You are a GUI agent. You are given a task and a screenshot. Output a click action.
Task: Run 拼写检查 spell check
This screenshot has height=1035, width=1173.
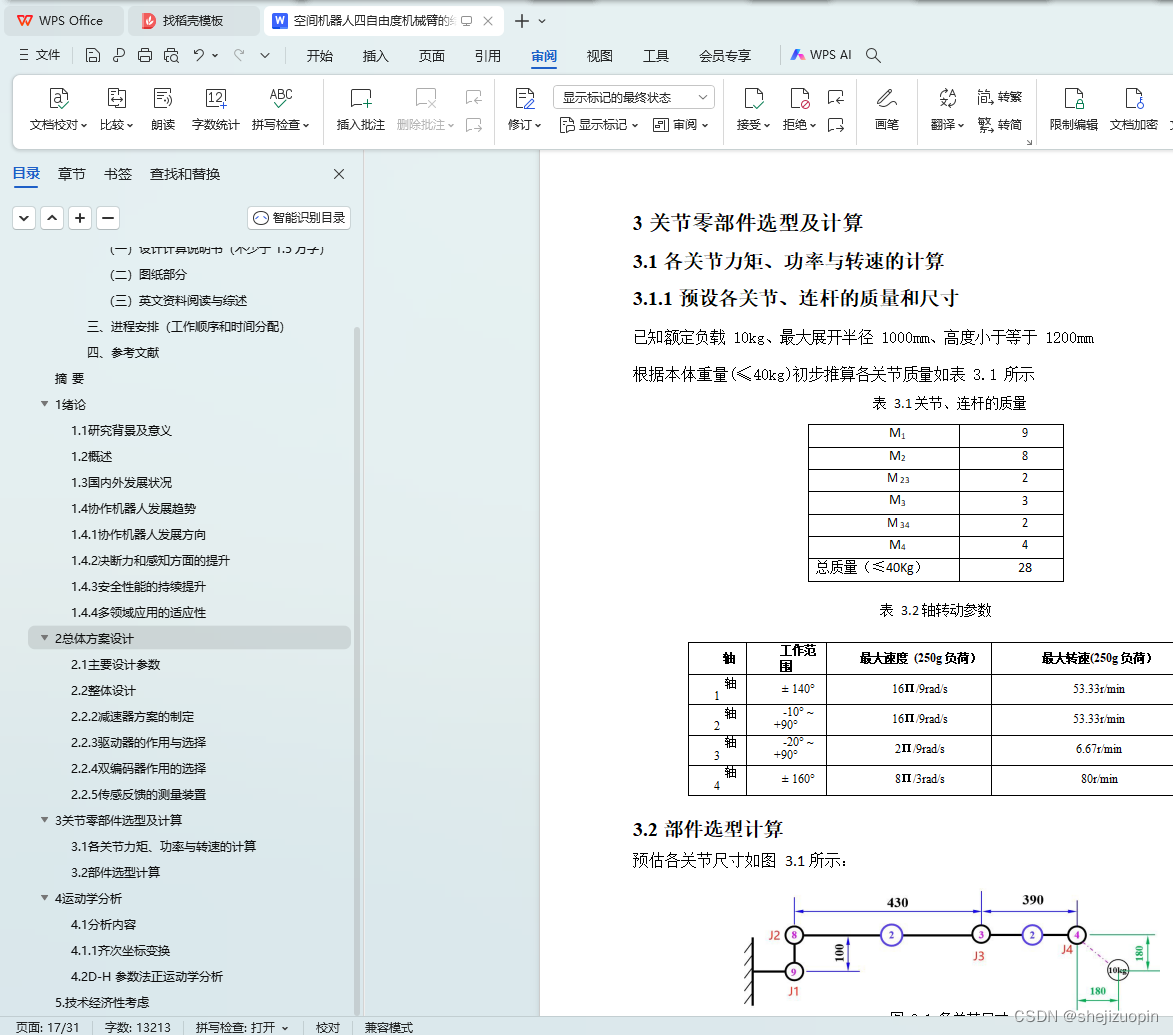[x=281, y=109]
